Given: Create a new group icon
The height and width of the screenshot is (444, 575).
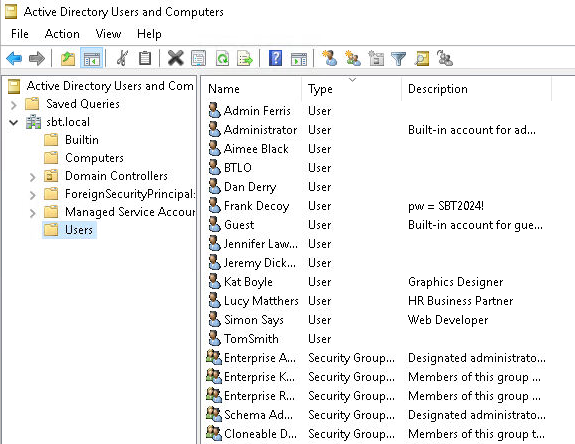Looking at the screenshot, I should (353, 58).
